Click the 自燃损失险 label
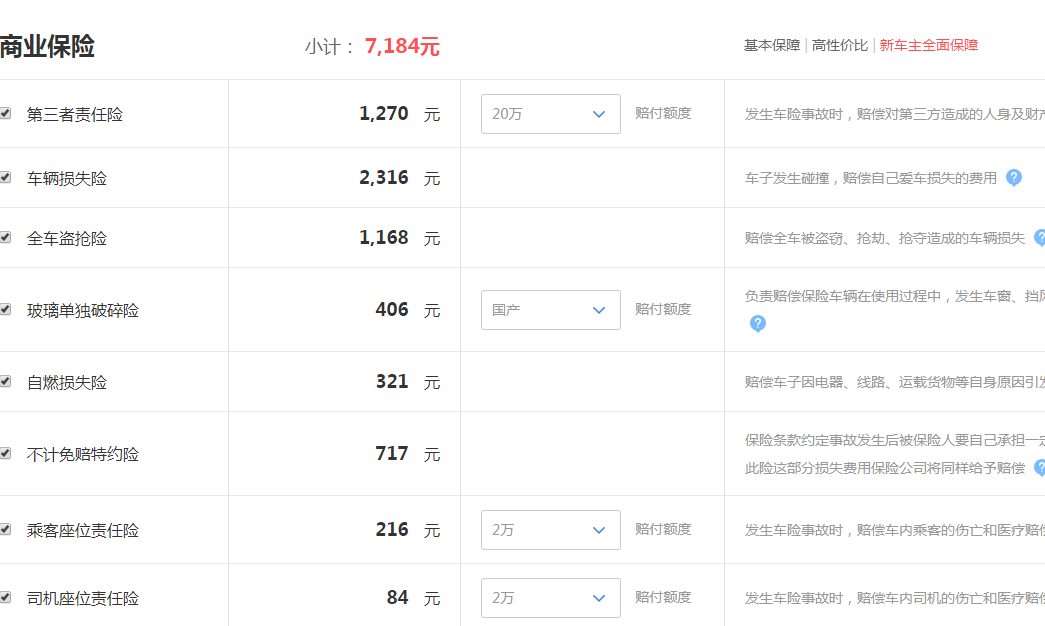This screenshot has width=1045, height=626. [67, 383]
